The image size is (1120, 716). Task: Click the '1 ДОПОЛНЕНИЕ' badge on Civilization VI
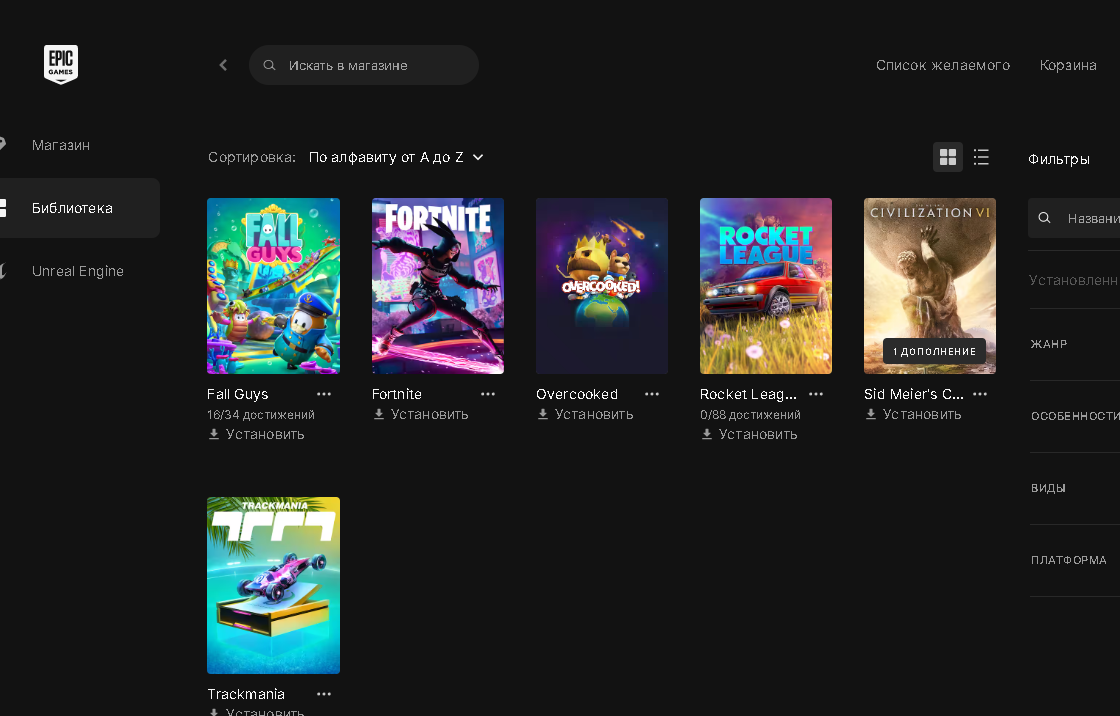934,351
